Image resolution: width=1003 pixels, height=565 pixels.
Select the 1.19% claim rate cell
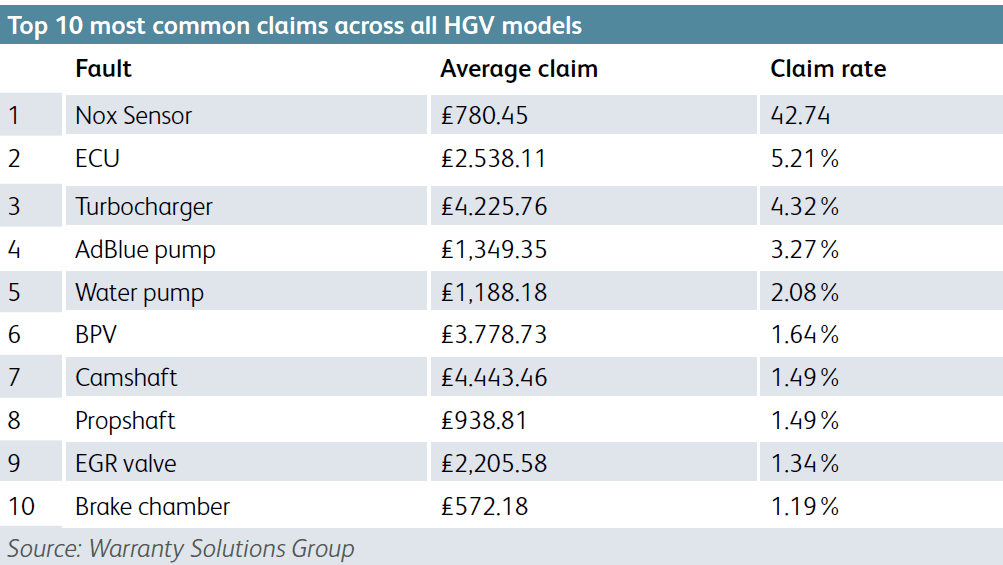804,507
